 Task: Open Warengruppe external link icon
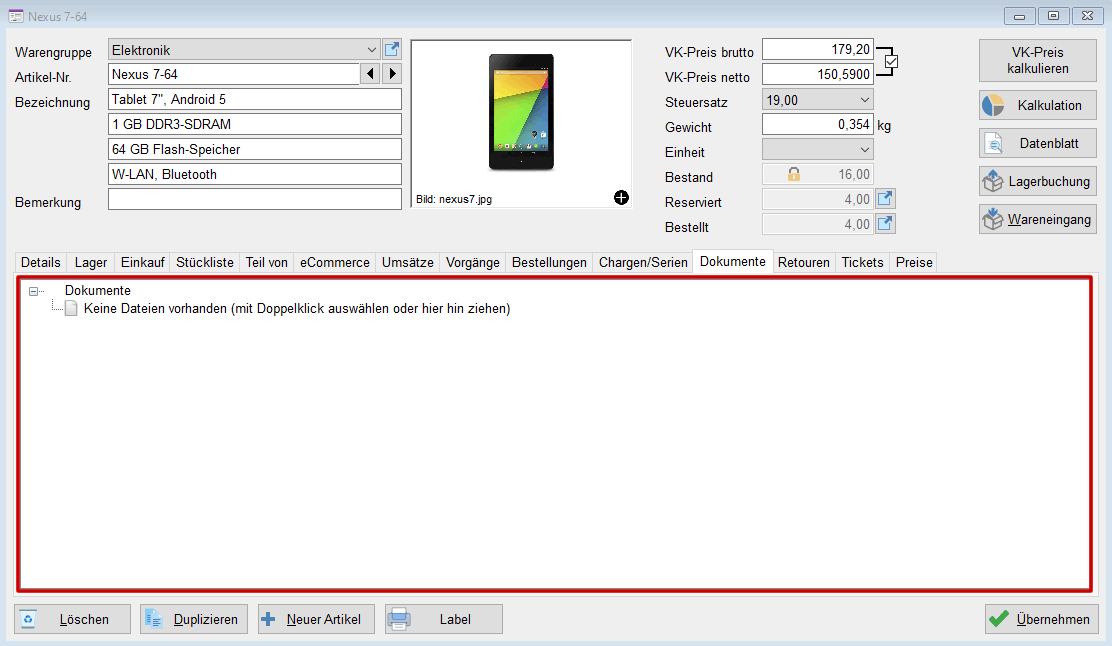391,50
